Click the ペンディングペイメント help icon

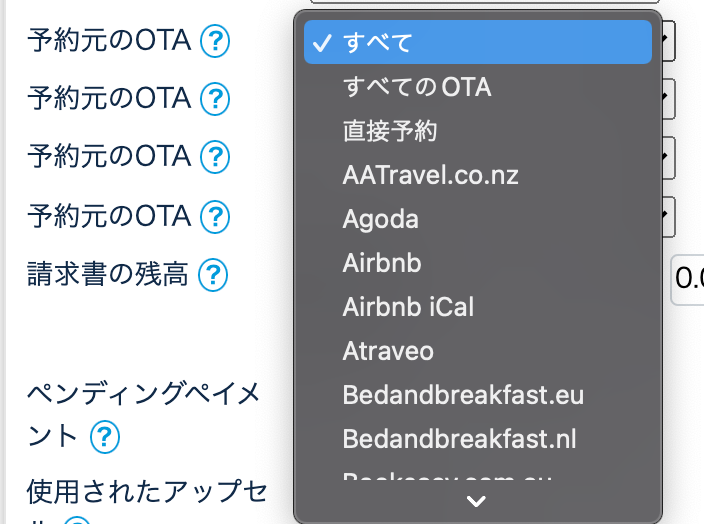coord(104,437)
